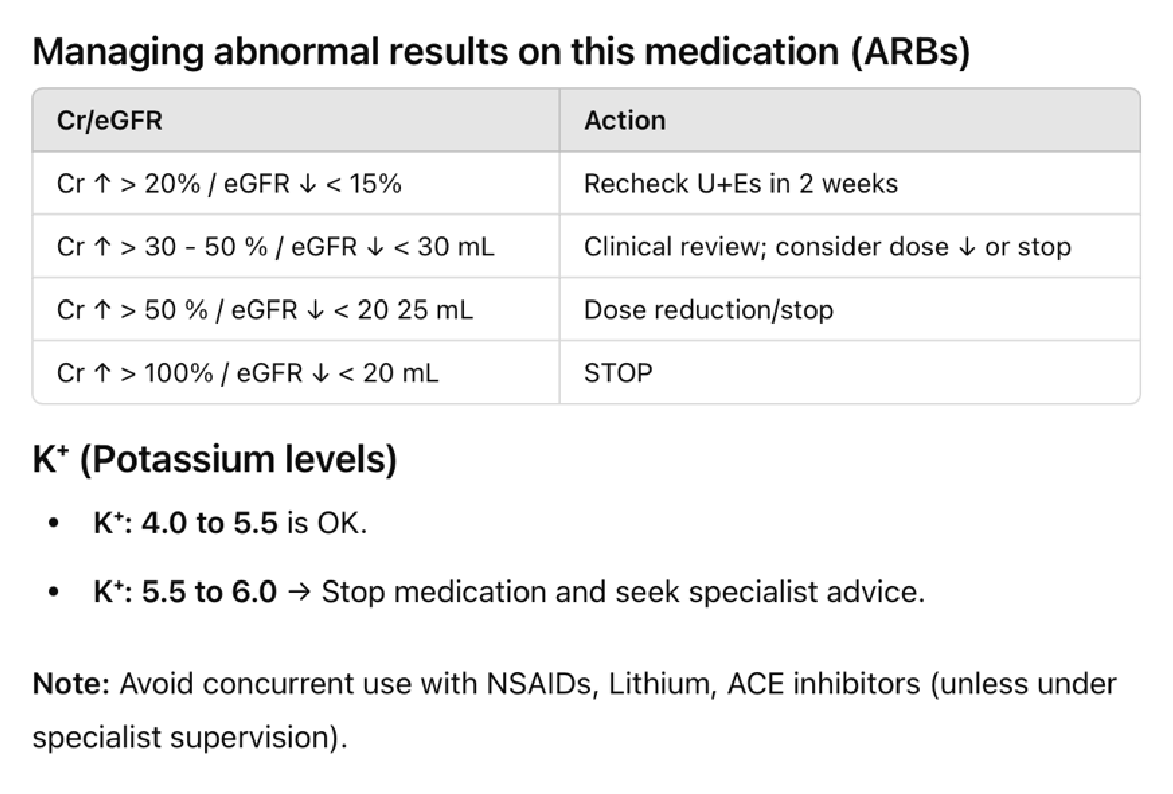Click the 'STOP' action cell

click(618, 373)
